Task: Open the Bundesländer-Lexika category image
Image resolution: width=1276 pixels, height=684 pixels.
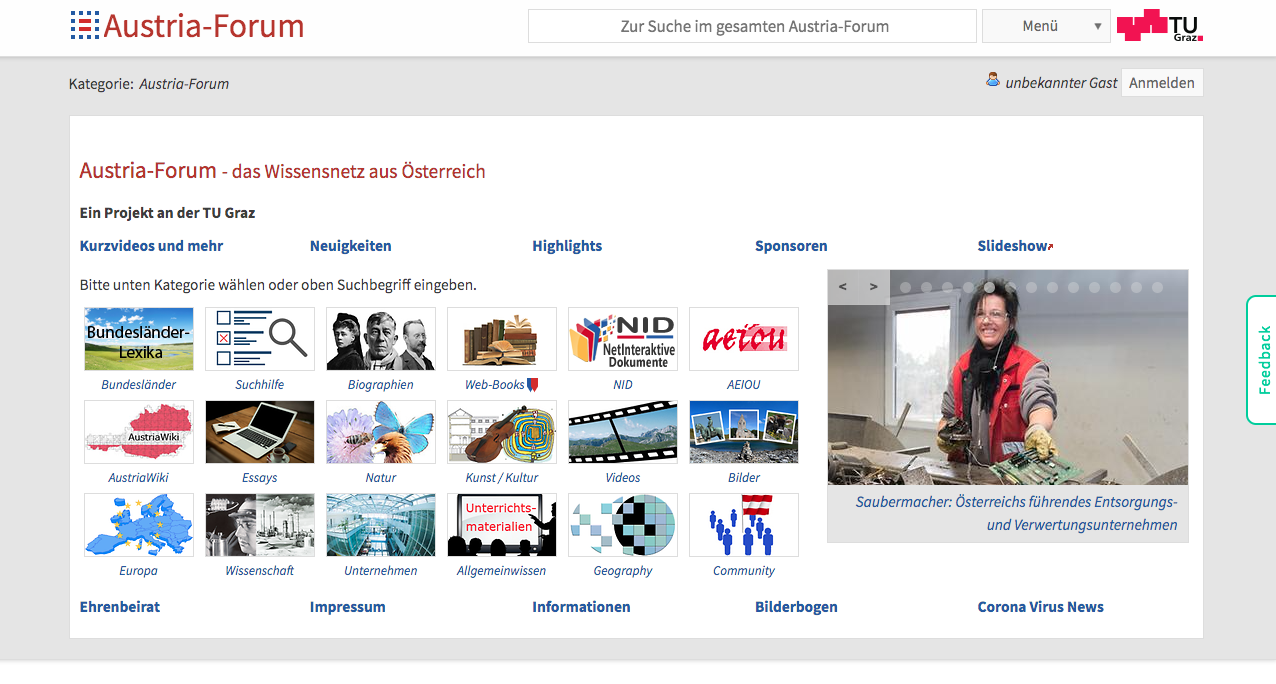Action: (x=139, y=339)
